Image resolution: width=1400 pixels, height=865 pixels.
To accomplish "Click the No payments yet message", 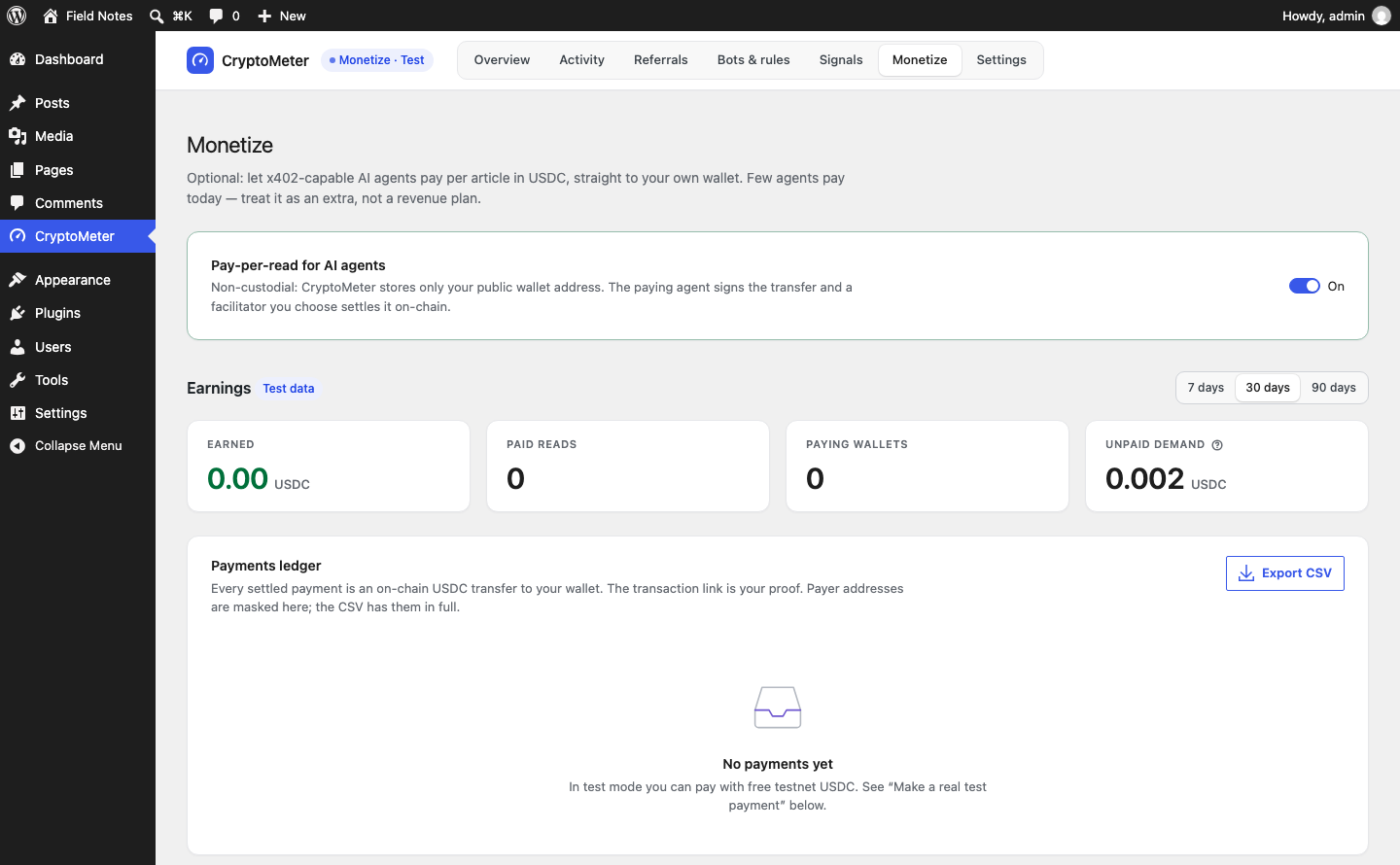I will (778, 764).
